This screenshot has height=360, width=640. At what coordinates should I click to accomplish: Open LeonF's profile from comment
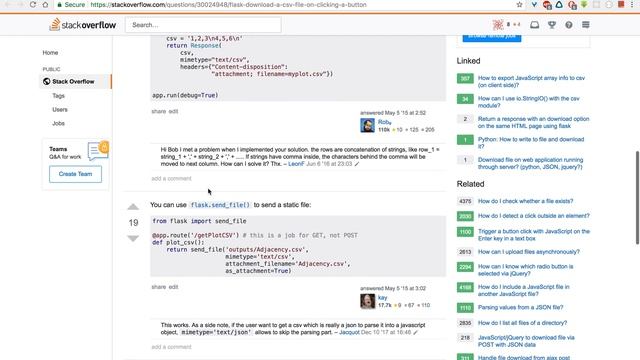tap(296, 164)
